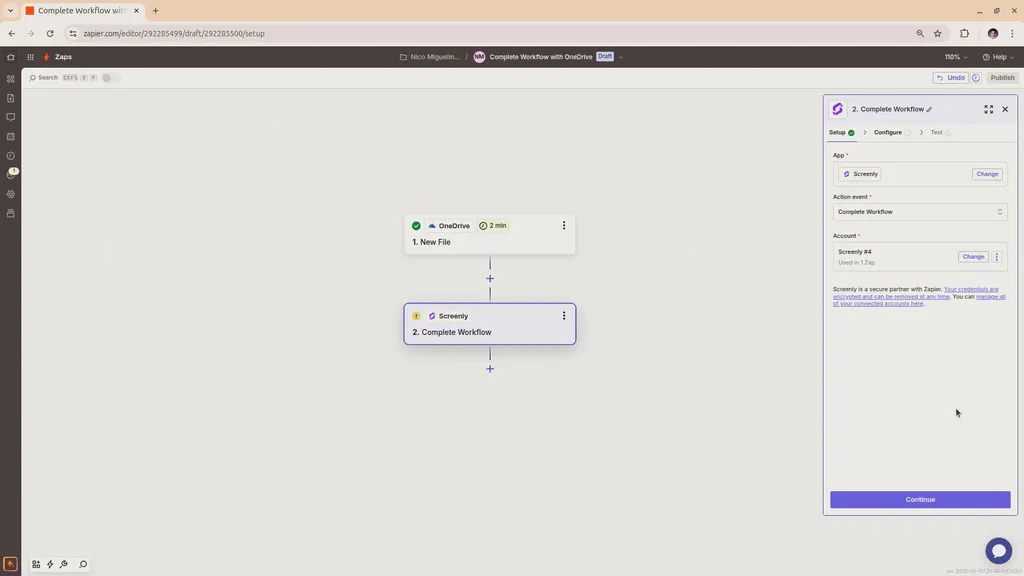This screenshot has height=576, width=1024.
Task: Select the Test tab in the panel
Action: click(937, 131)
